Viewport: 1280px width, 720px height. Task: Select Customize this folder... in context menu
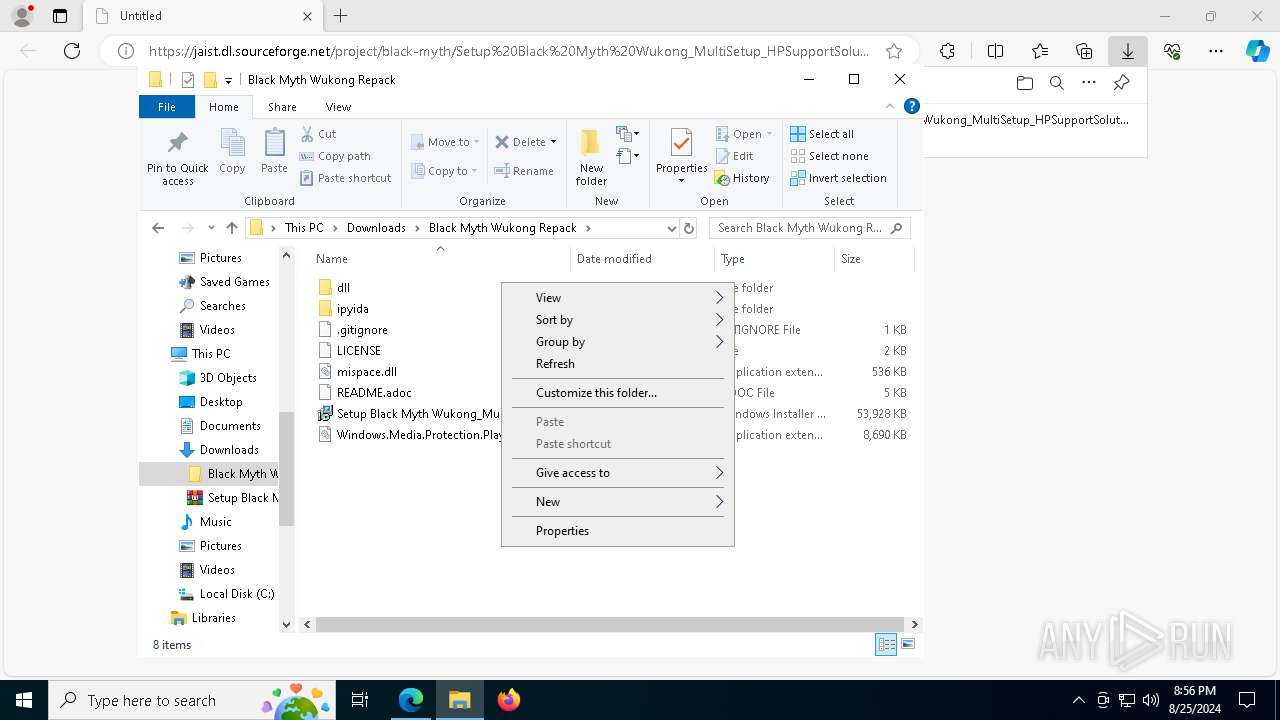coord(617,393)
